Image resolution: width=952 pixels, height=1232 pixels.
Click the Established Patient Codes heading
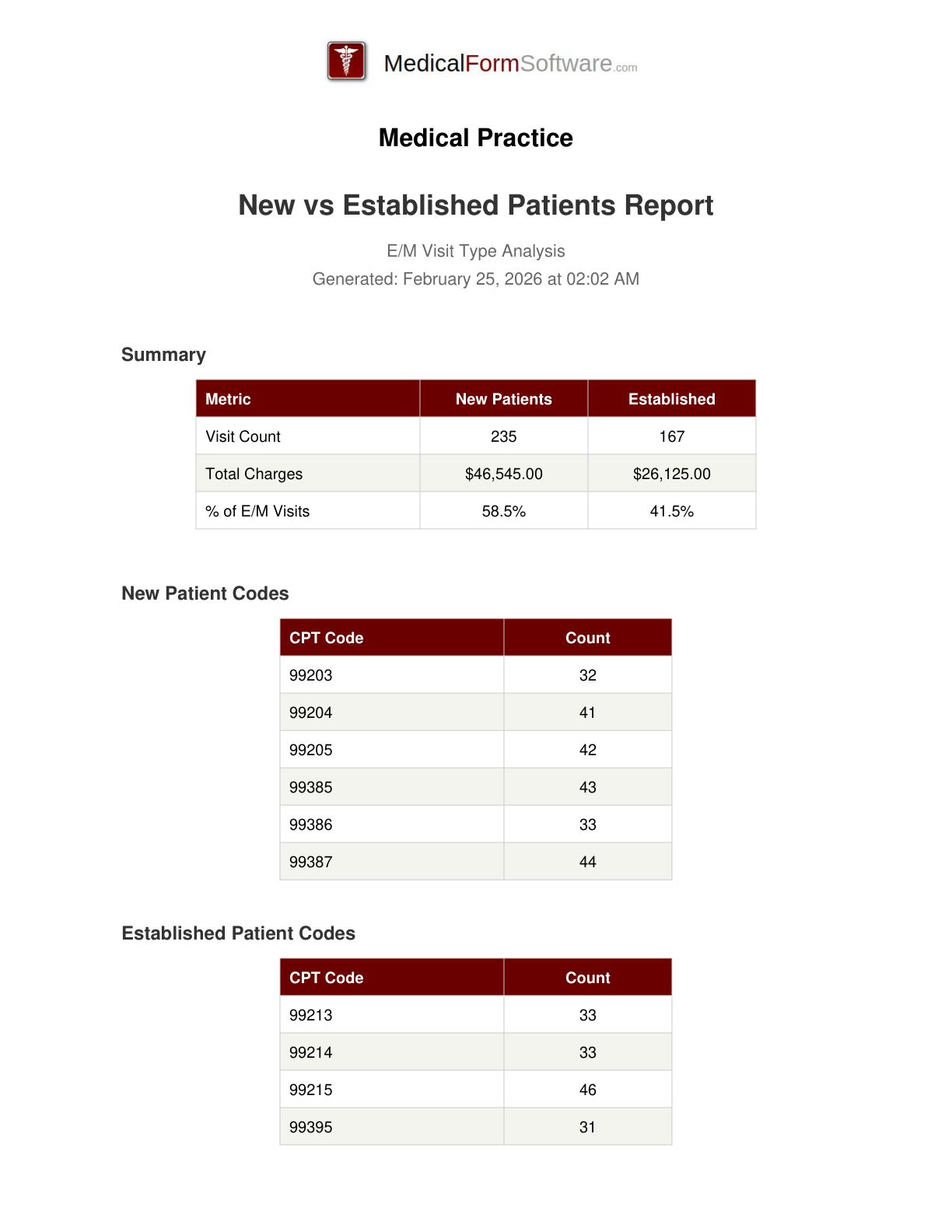pyautogui.click(x=239, y=933)
